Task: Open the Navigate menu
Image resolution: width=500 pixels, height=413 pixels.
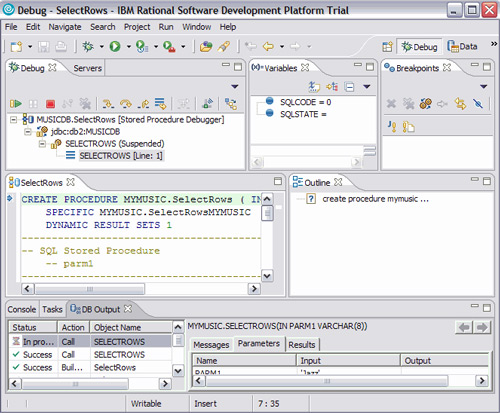Action: 65,27
